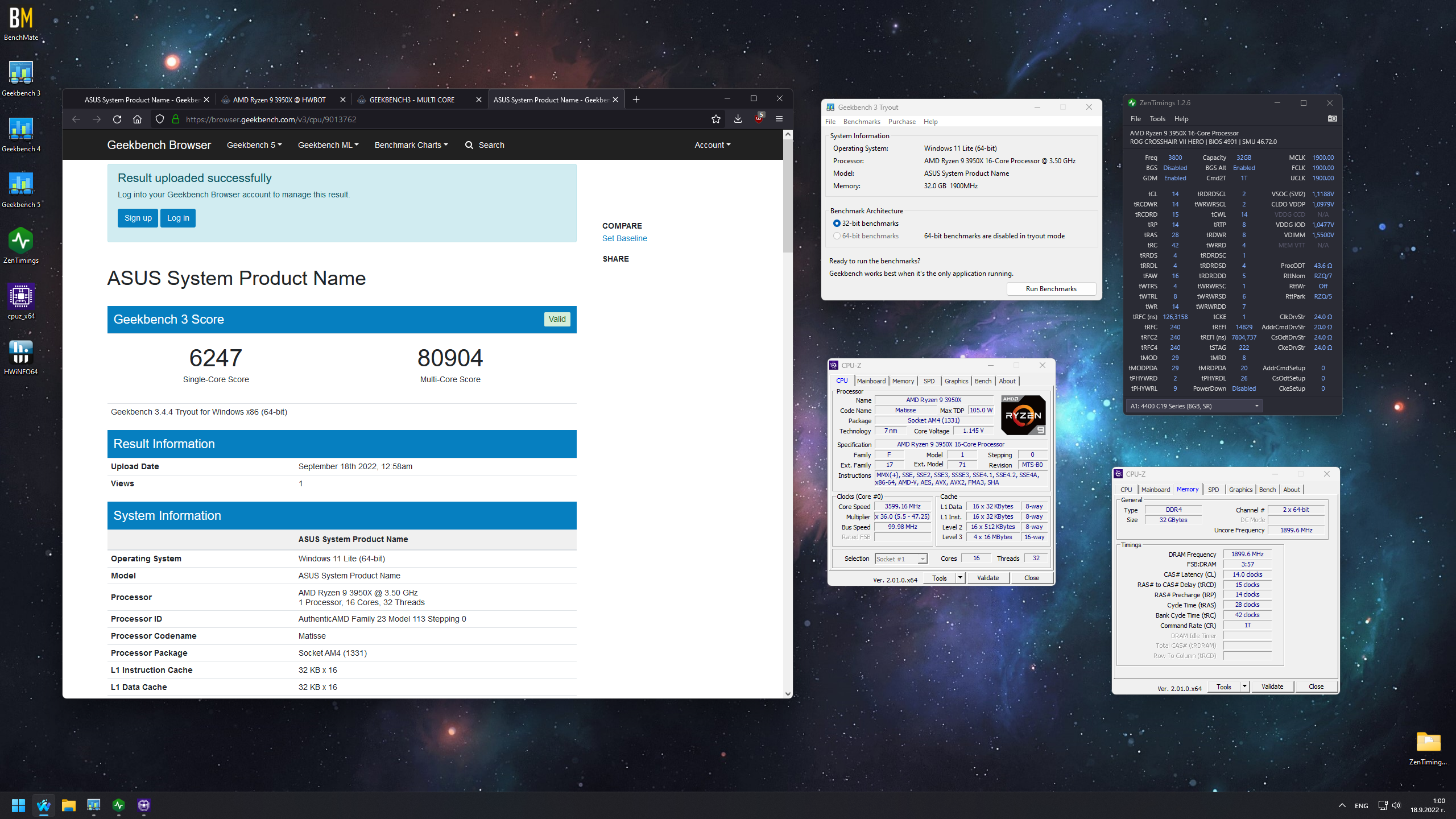The width and height of the screenshot is (1456, 819).
Task: Close the first ASUS System Product Name tab
Action: (206, 100)
